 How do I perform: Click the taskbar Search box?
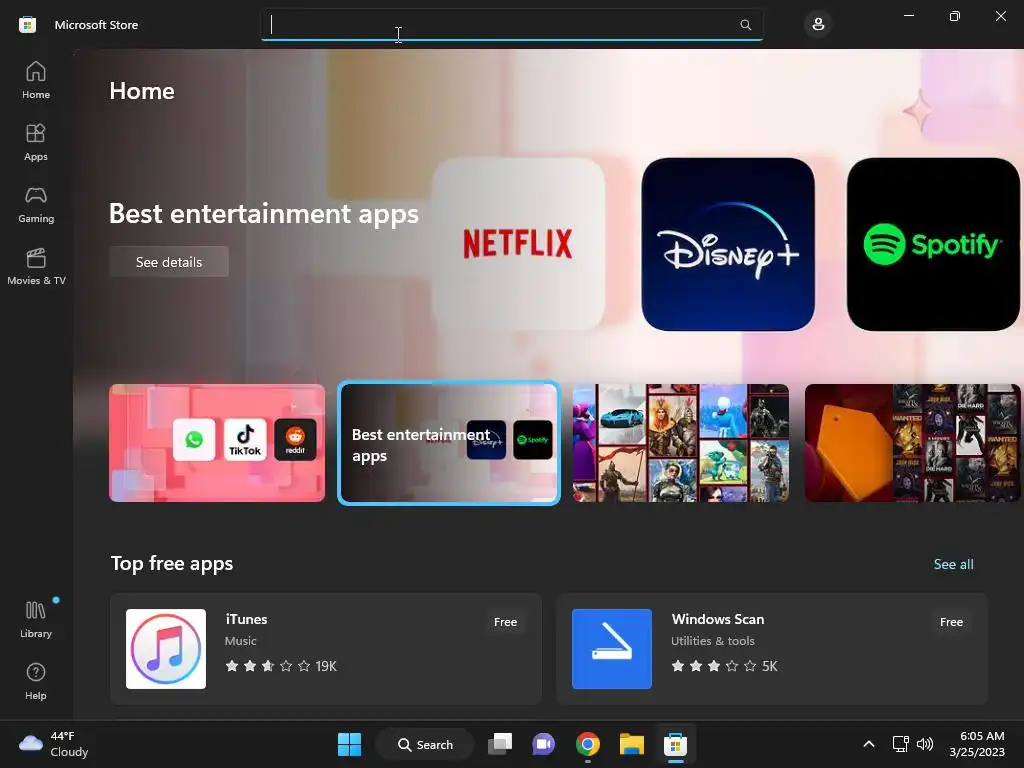coord(425,744)
